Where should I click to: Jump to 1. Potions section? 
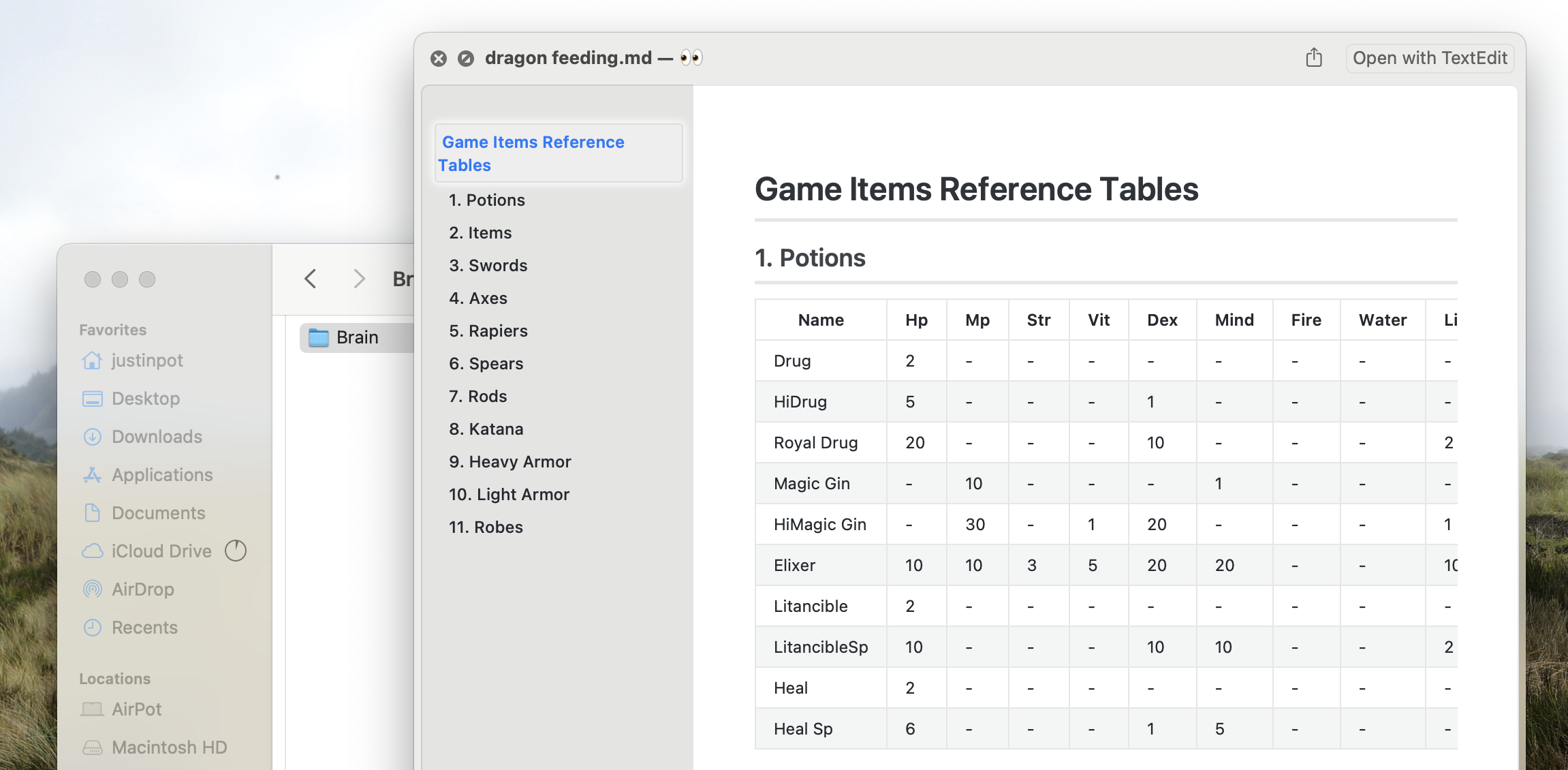click(486, 200)
